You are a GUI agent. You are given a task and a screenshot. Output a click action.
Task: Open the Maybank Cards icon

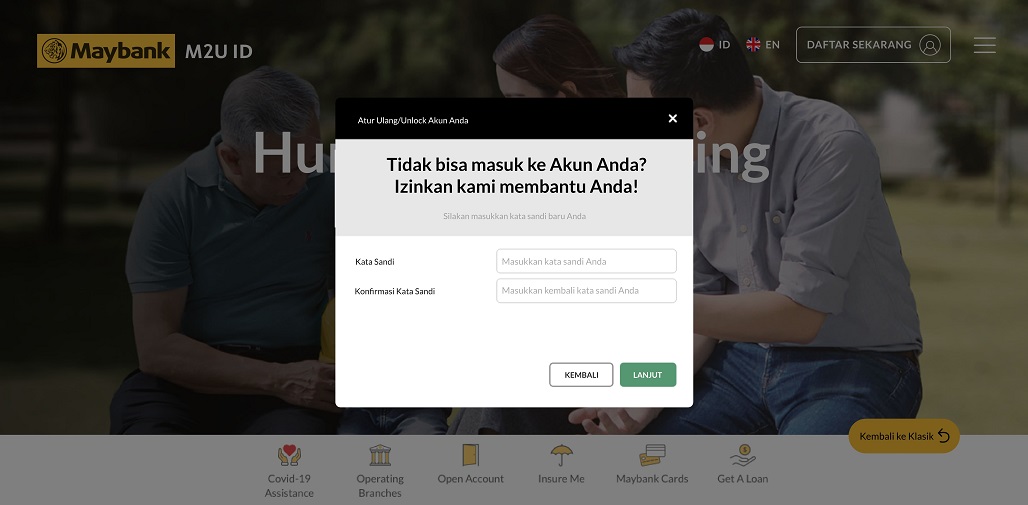click(652, 454)
